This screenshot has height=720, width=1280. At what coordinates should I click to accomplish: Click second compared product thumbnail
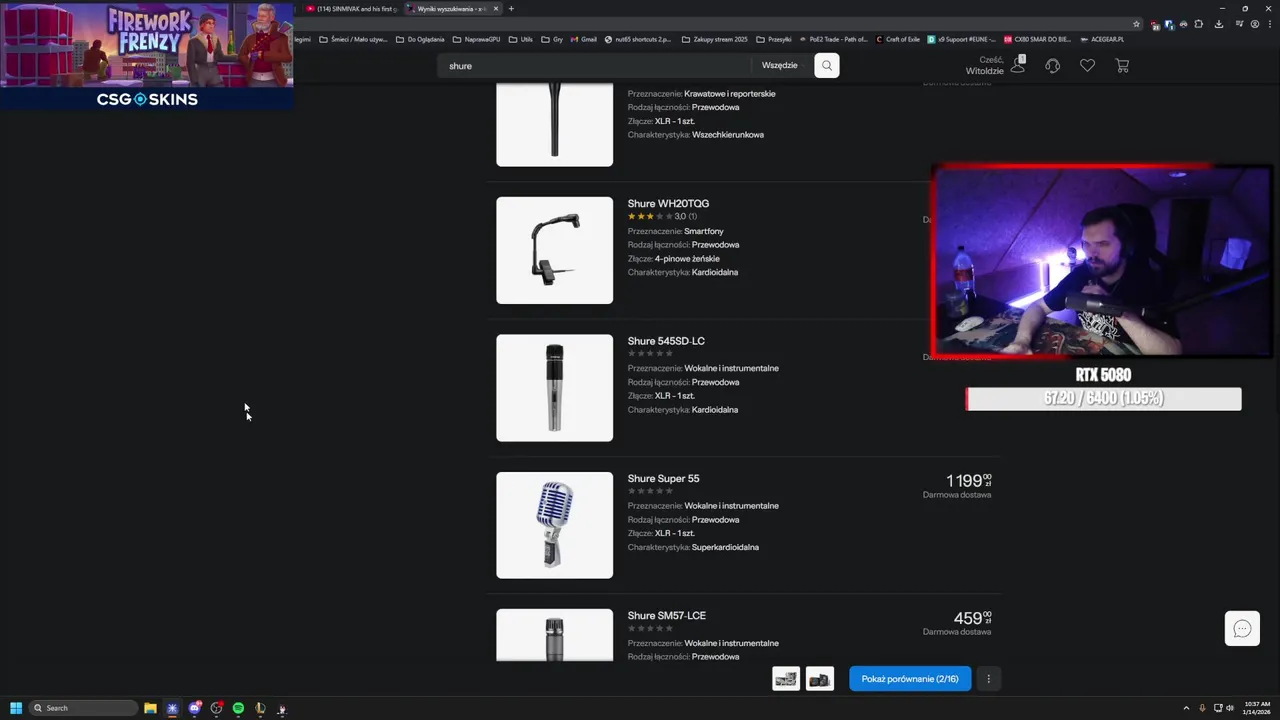820,679
